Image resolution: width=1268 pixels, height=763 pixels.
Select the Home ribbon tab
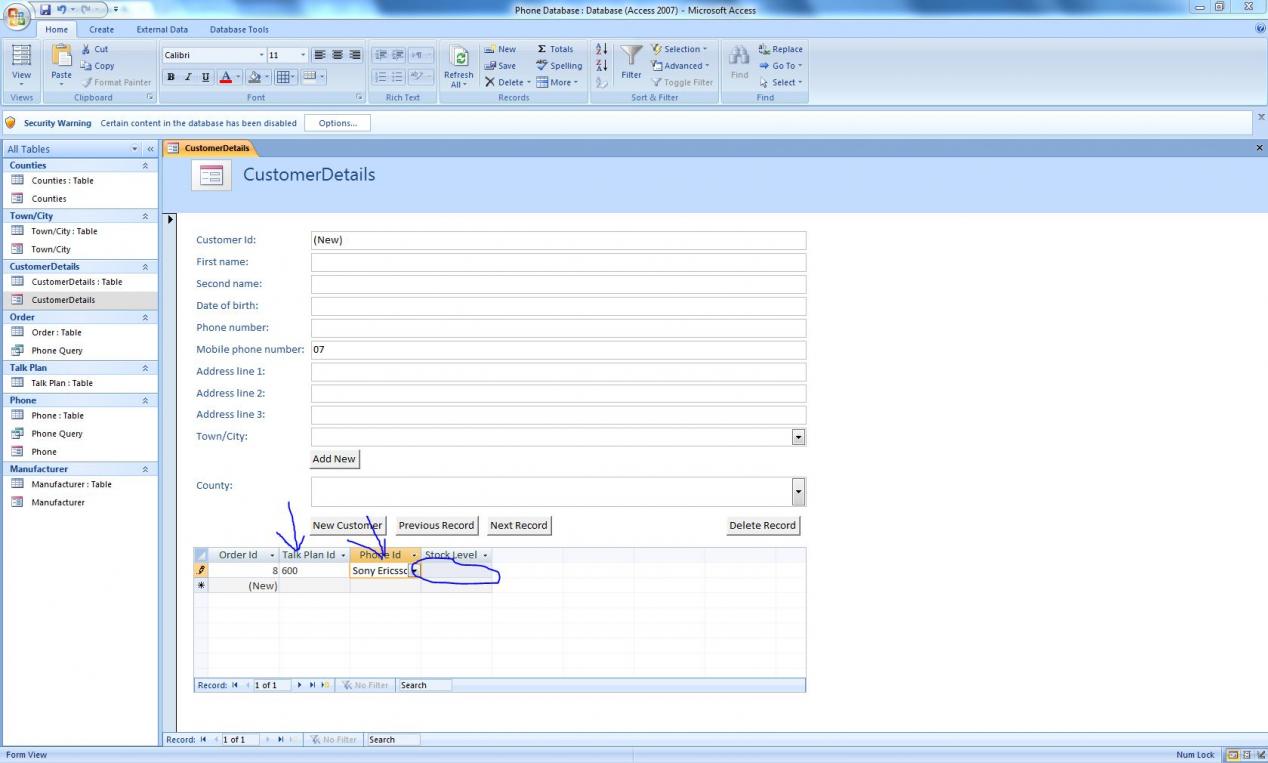56,30
